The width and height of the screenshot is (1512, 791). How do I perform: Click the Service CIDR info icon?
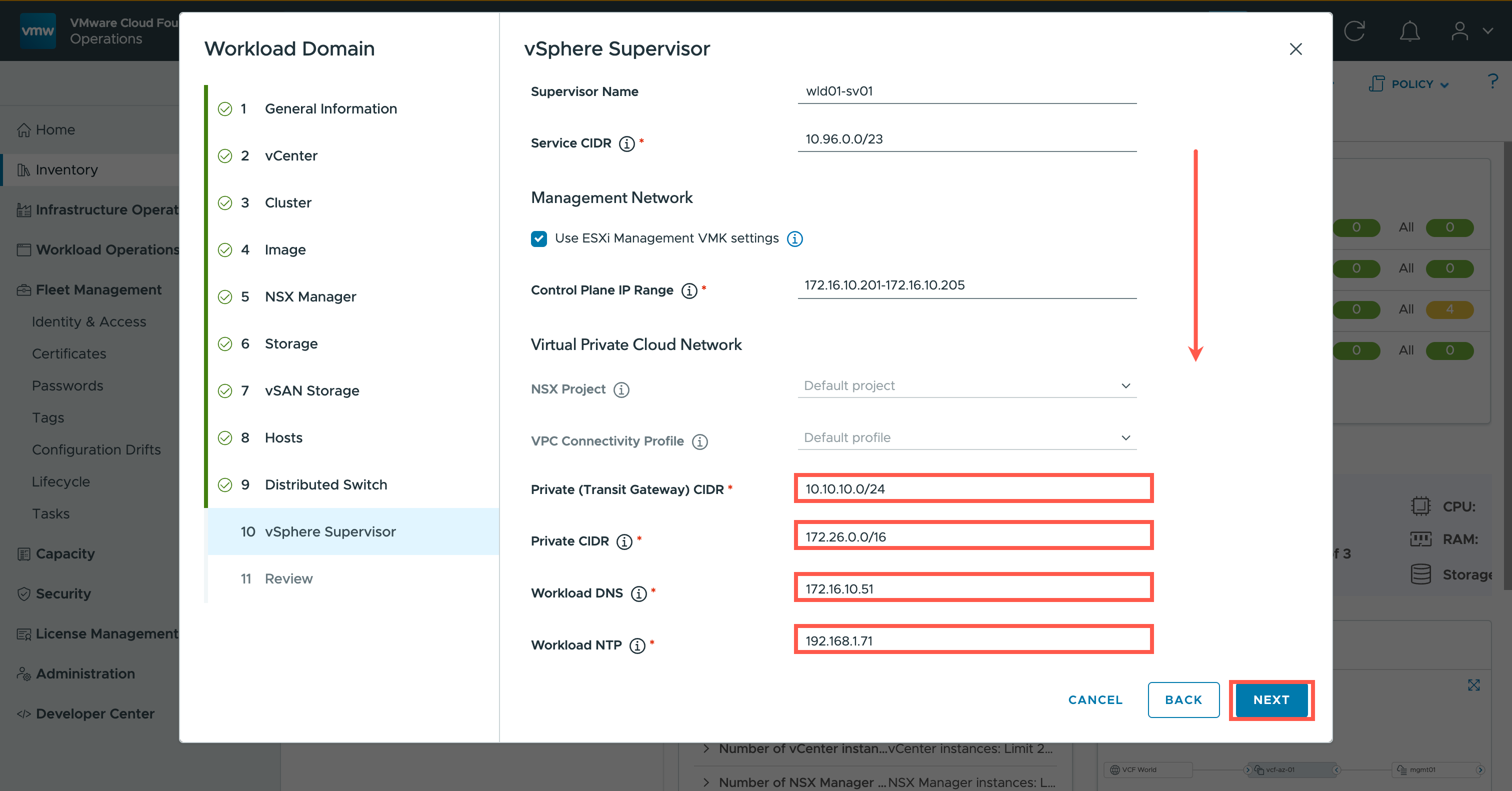[x=626, y=144]
